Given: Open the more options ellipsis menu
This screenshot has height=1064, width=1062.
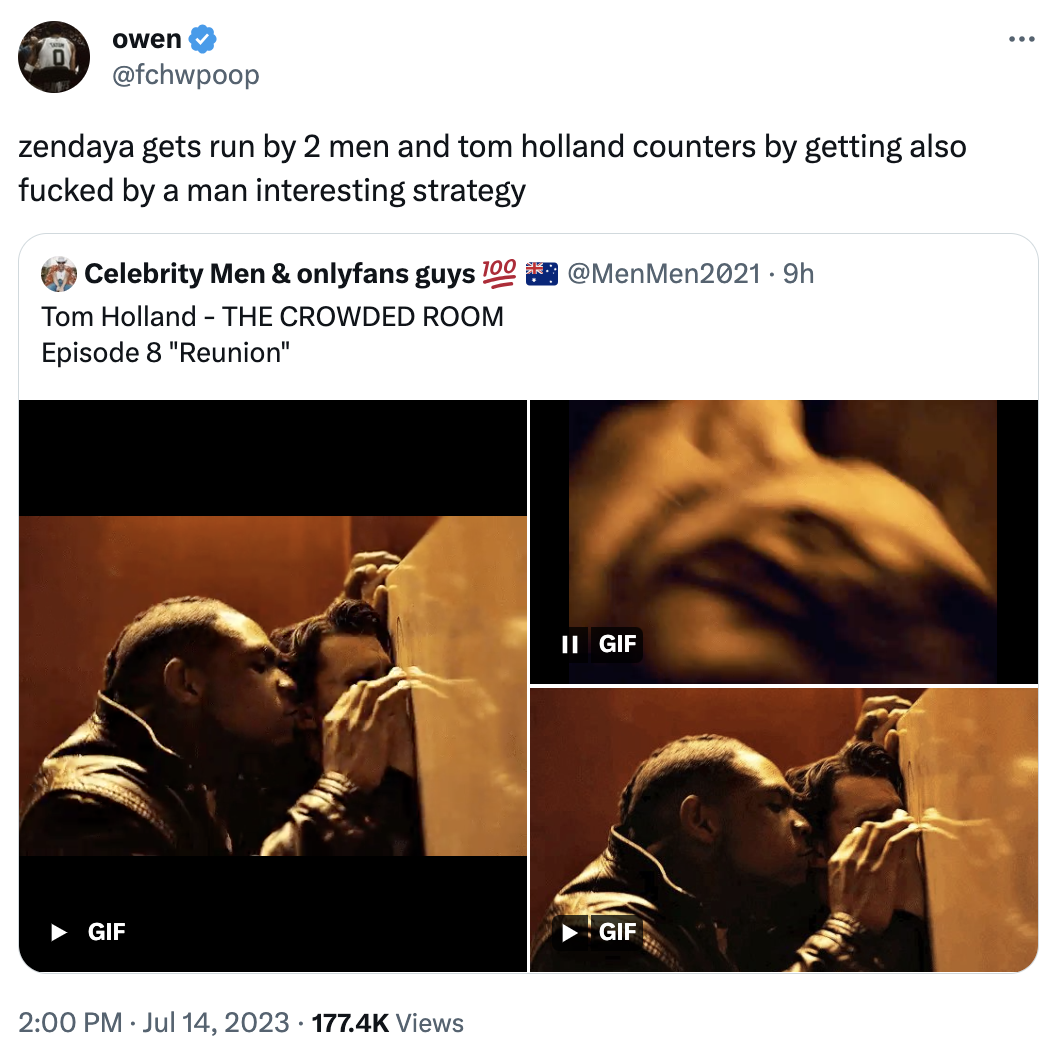Looking at the screenshot, I should point(1020,40).
